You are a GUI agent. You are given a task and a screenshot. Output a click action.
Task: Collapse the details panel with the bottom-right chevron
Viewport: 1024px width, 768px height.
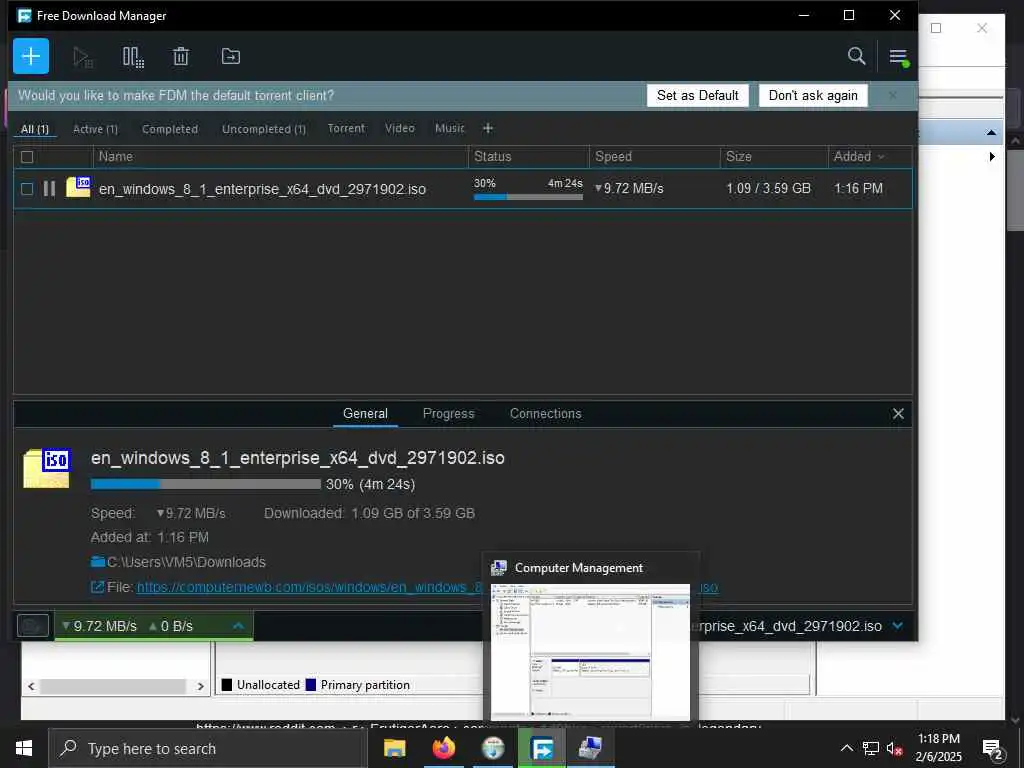click(898, 626)
